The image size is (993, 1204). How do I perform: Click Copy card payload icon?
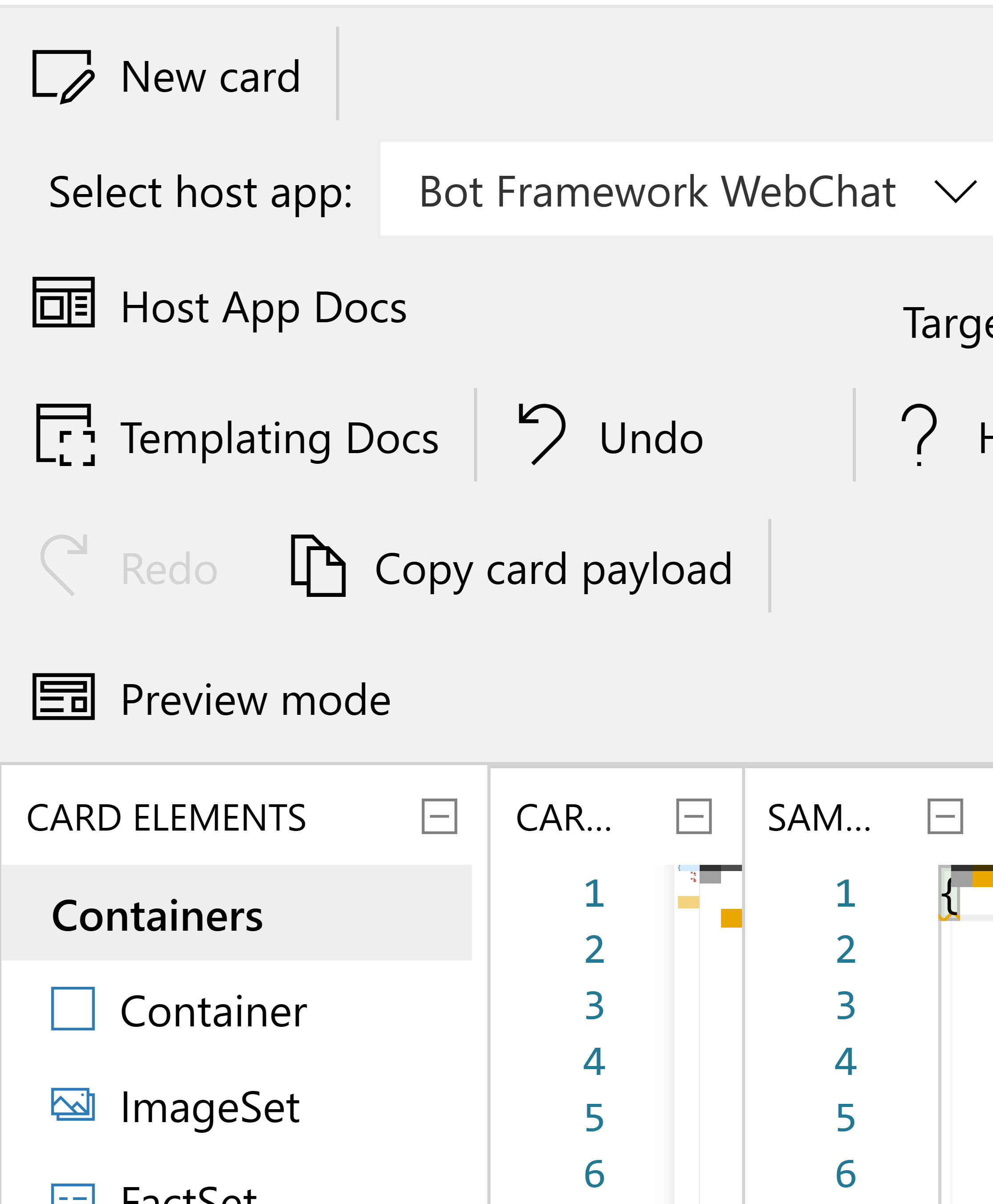pos(318,566)
